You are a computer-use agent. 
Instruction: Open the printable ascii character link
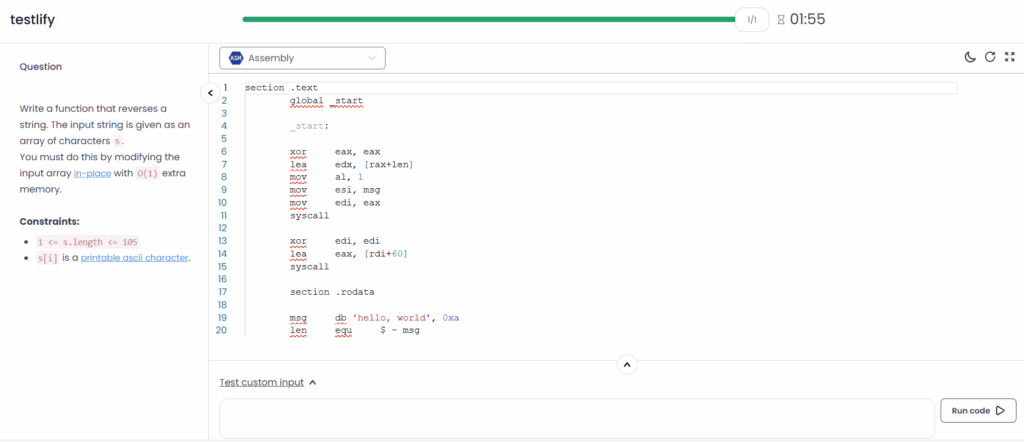pos(135,258)
